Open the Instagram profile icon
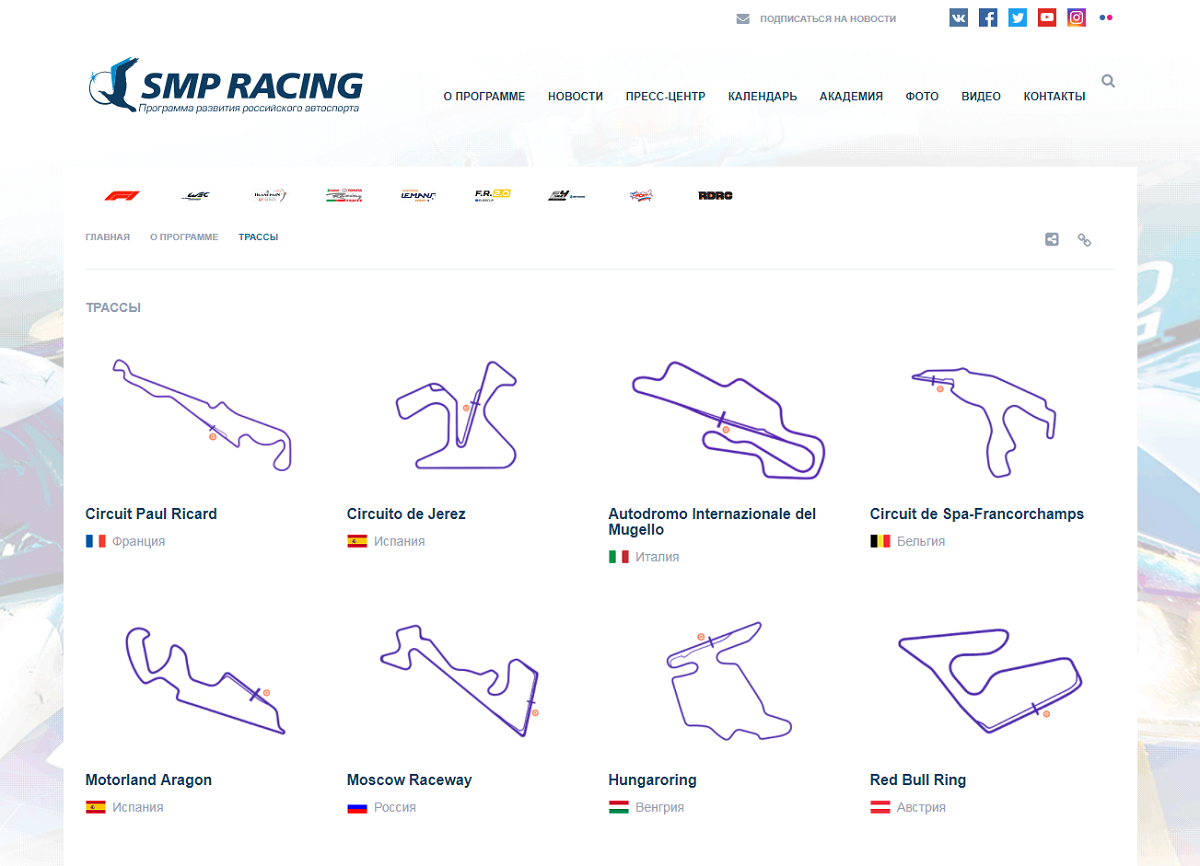 pyautogui.click(x=1076, y=17)
